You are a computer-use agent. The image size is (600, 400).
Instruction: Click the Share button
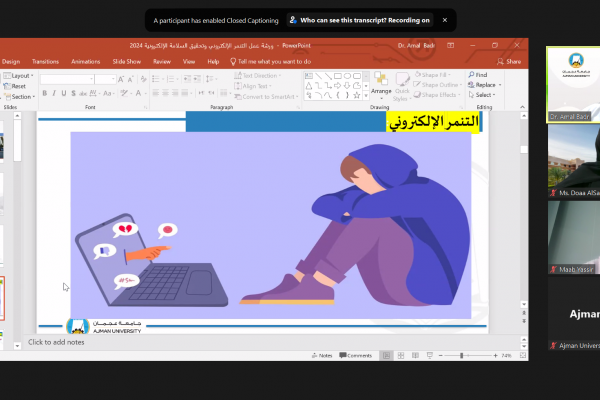coord(509,62)
